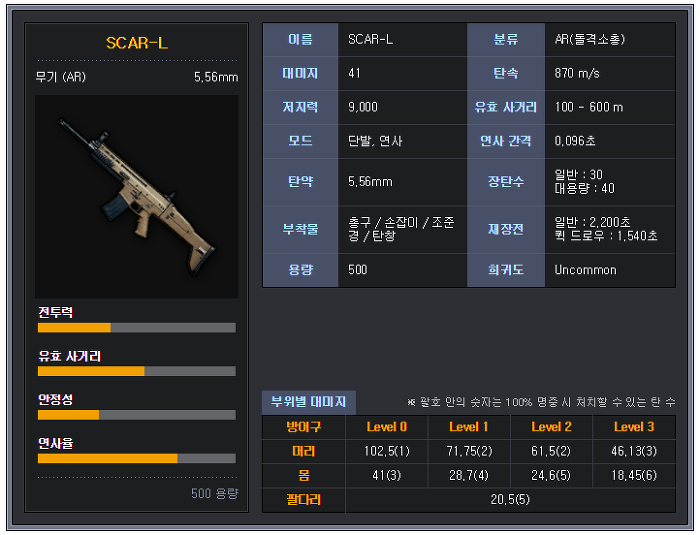Select the Level 3 column header
Viewport: 700px width, 535px height.
634,427
